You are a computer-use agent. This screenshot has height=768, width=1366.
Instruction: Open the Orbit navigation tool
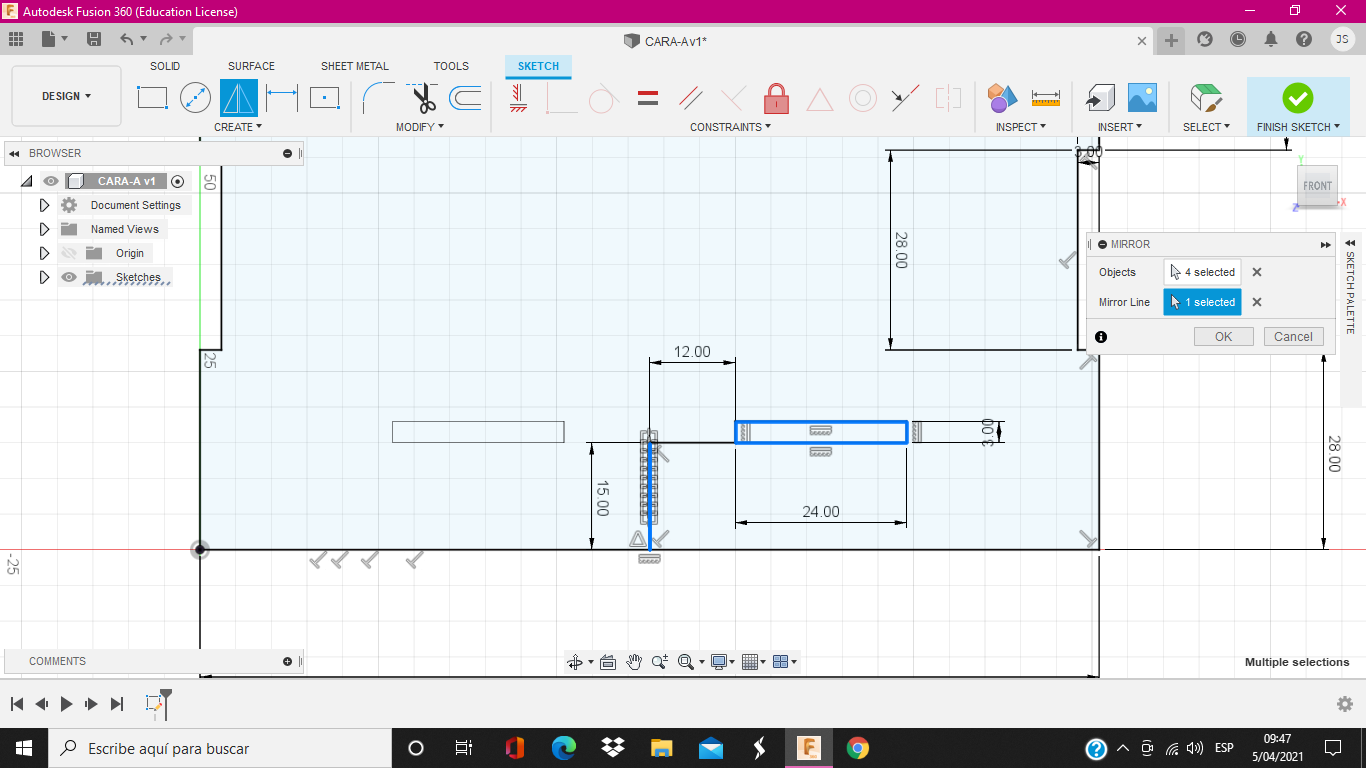[575, 662]
